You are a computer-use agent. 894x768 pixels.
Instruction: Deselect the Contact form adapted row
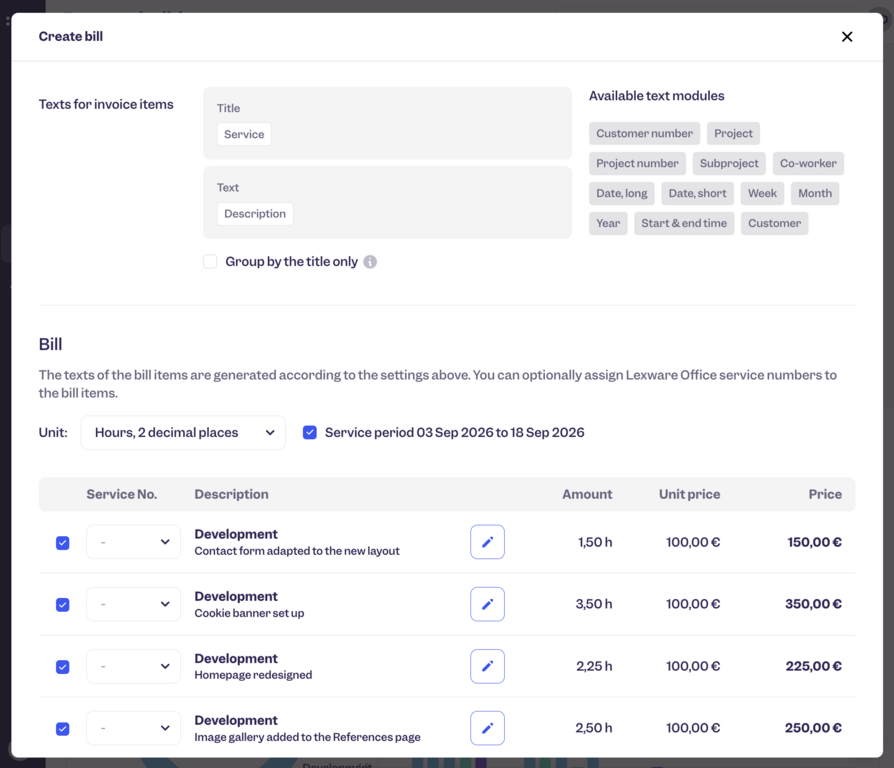[63, 542]
